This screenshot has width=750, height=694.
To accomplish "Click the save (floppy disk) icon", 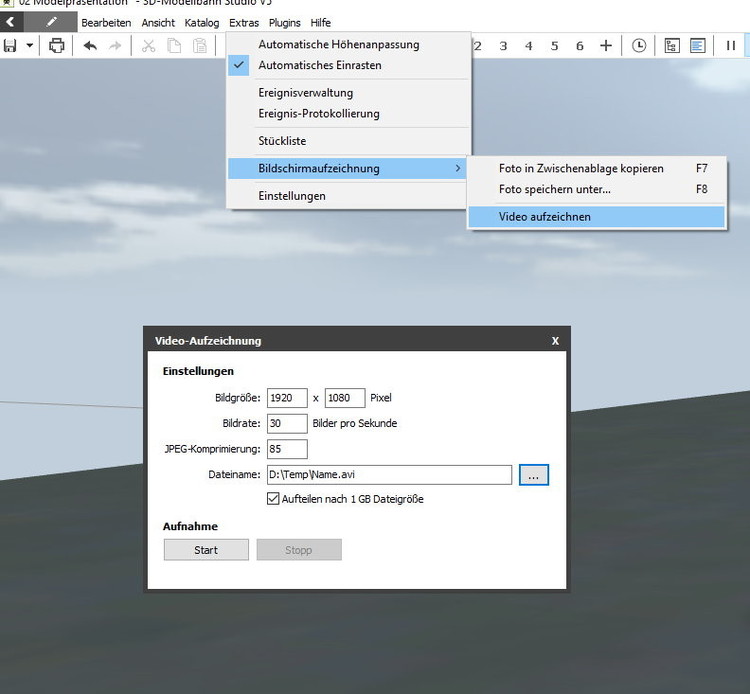I will [x=10, y=46].
